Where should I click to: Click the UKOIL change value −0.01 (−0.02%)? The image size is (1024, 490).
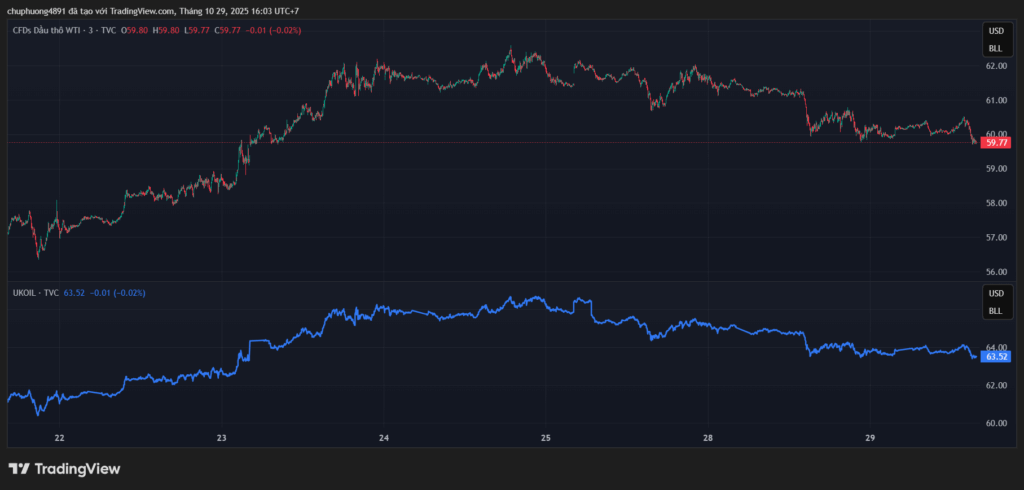click(118, 292)
